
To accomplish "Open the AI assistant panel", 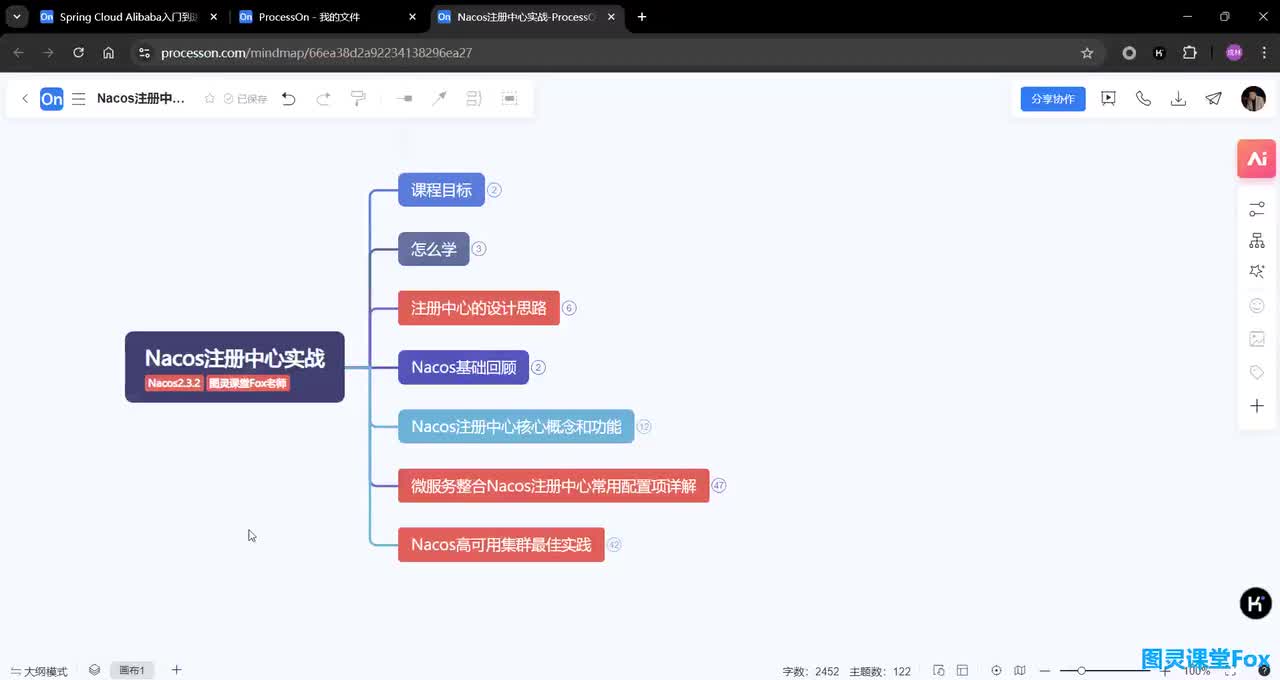I will coord(1257,159).
